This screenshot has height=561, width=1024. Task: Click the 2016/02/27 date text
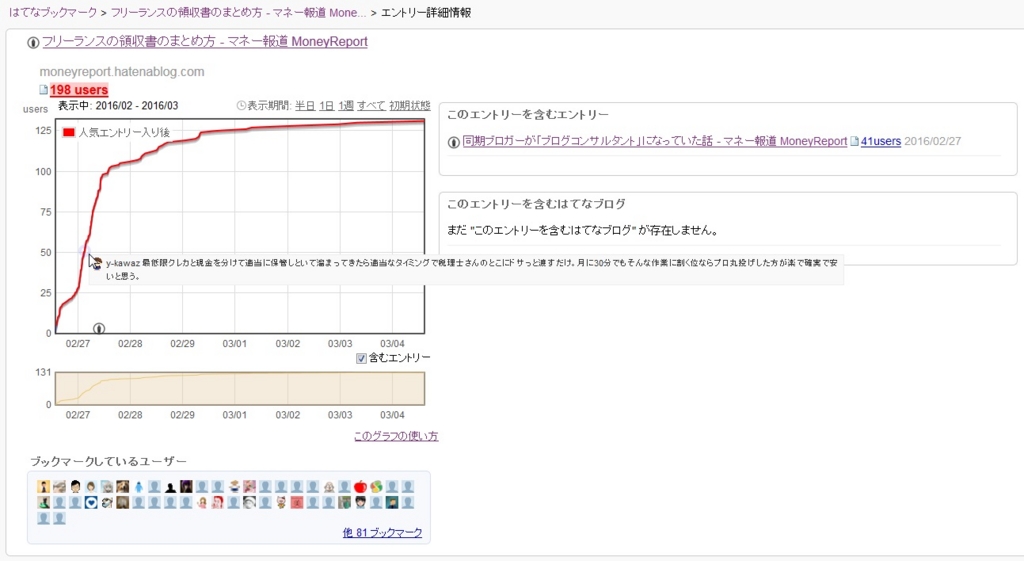click(933, 141)
